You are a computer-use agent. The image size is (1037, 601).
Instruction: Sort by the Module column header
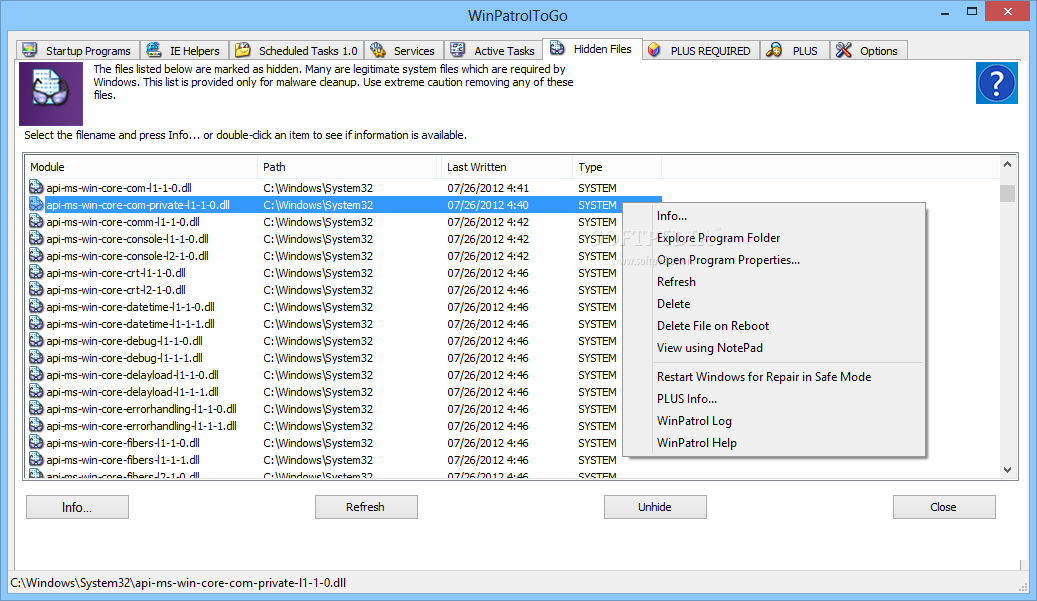141,167
